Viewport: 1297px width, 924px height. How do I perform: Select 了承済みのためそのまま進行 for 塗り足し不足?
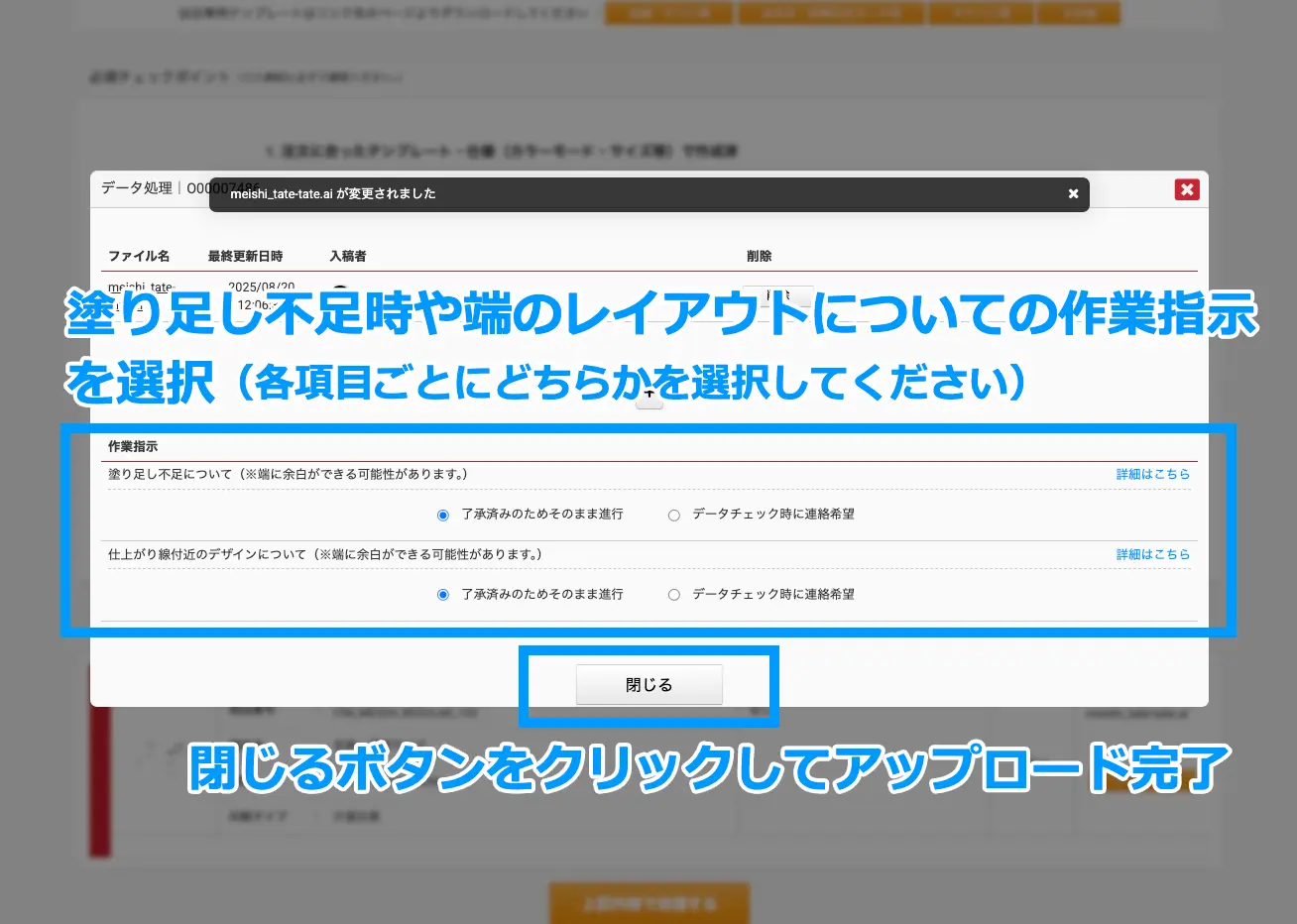coord(442,514)
